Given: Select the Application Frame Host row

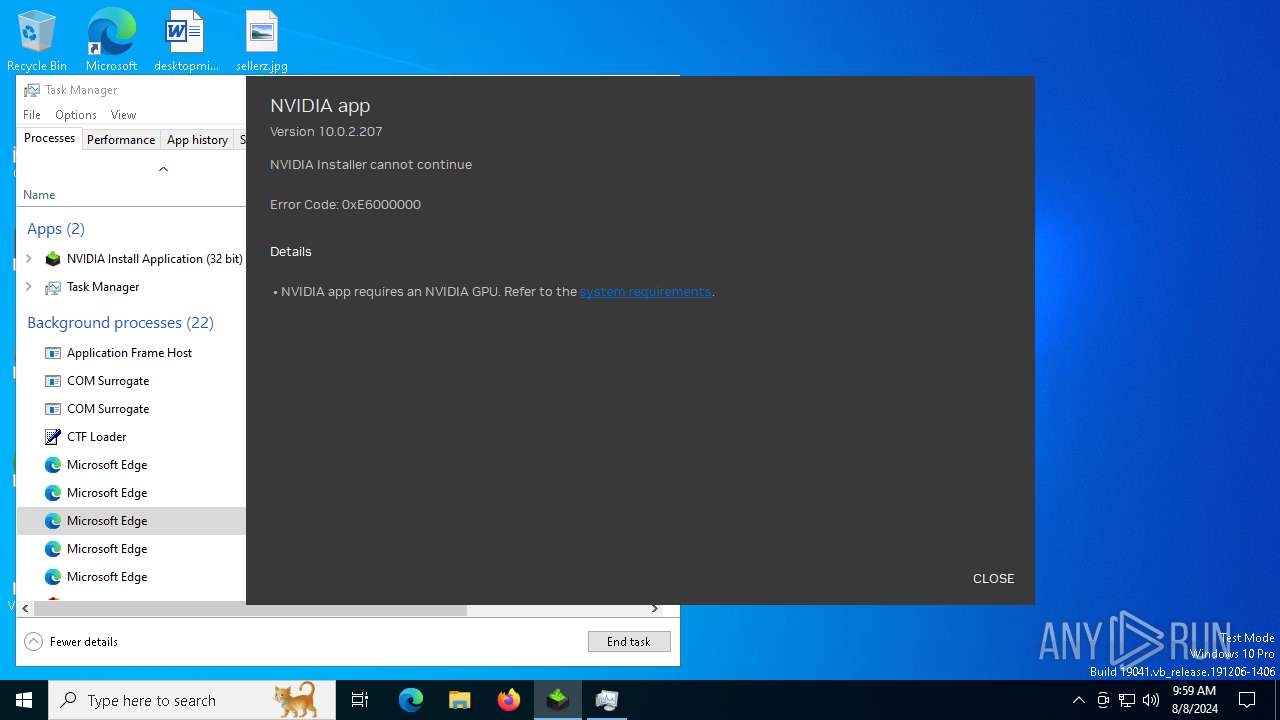Looking at the screenshot, I should pos(131,353).
